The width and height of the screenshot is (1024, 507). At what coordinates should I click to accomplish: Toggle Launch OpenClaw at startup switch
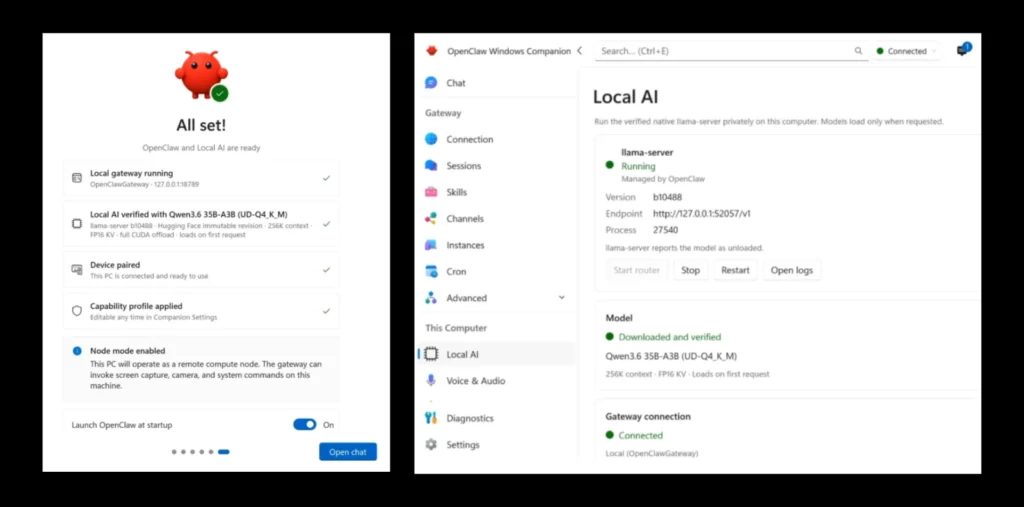[304, 425]
